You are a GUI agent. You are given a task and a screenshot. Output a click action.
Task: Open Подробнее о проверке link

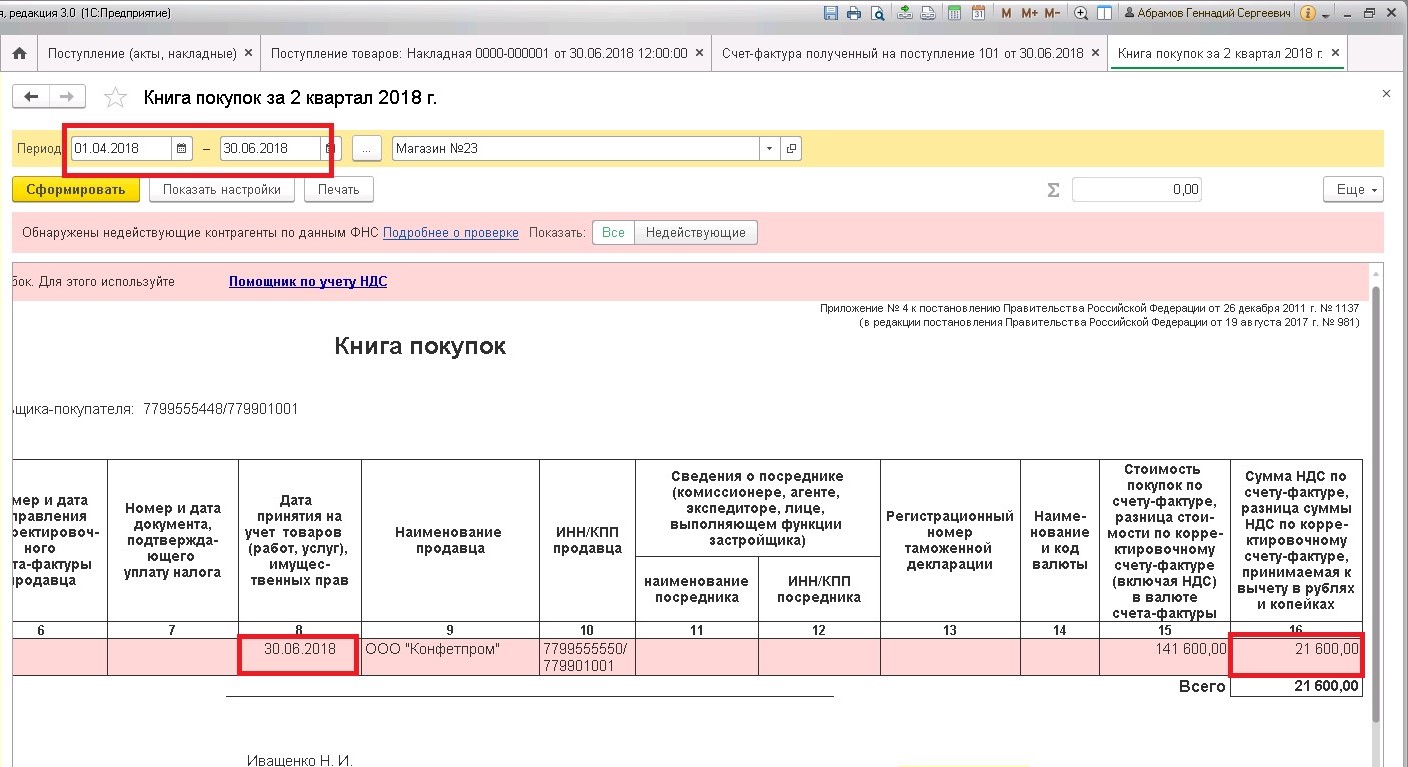tap(450, 232)
